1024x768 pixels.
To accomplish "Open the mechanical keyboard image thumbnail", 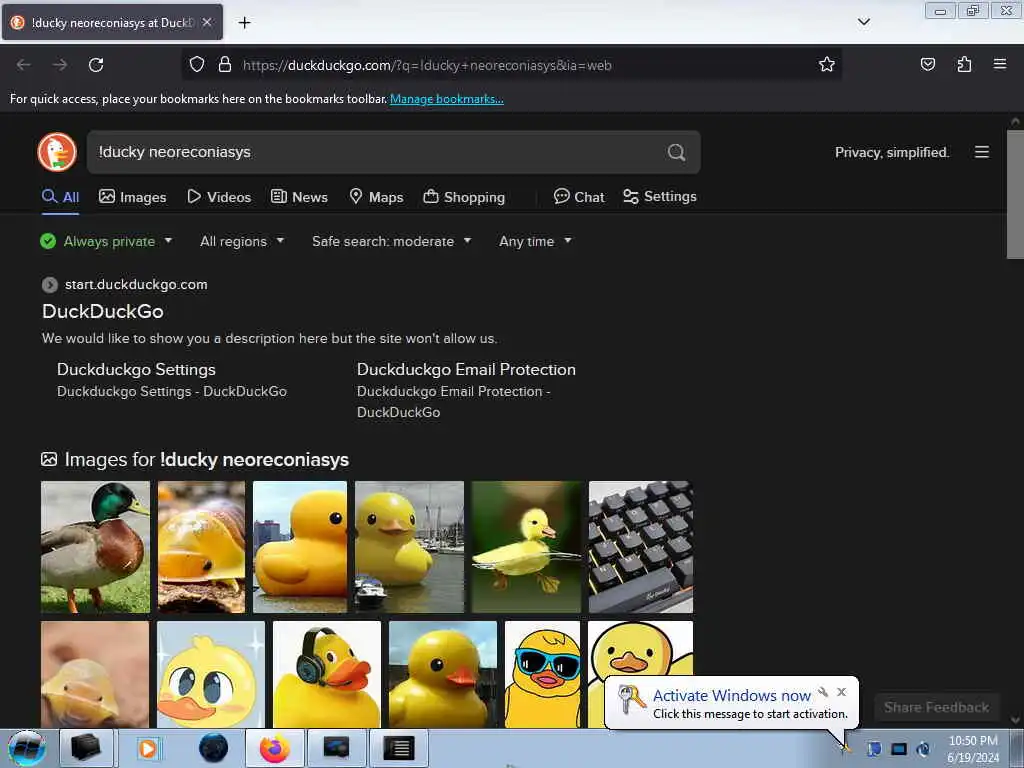I will click(x=641, y=547).
